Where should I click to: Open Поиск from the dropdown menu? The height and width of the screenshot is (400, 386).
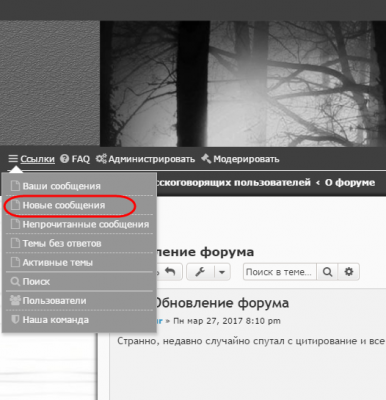pos(79,282)
